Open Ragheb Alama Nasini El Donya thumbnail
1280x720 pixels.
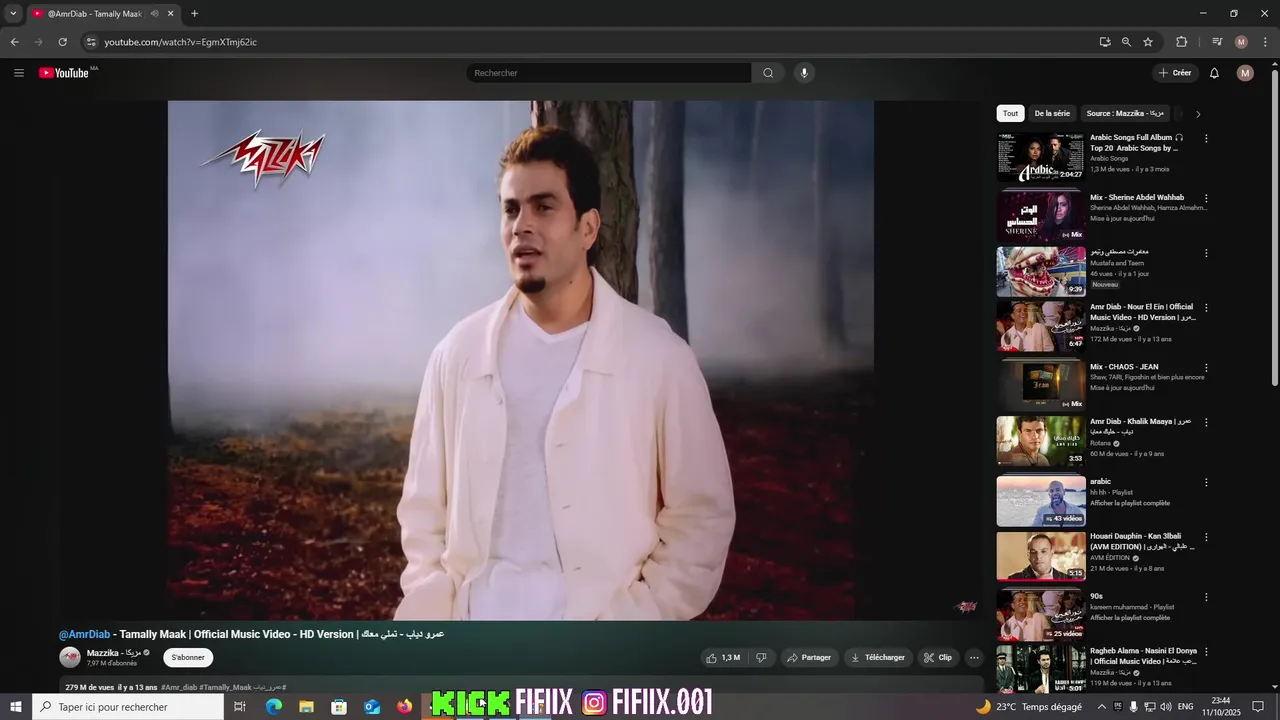[1041, 669]
